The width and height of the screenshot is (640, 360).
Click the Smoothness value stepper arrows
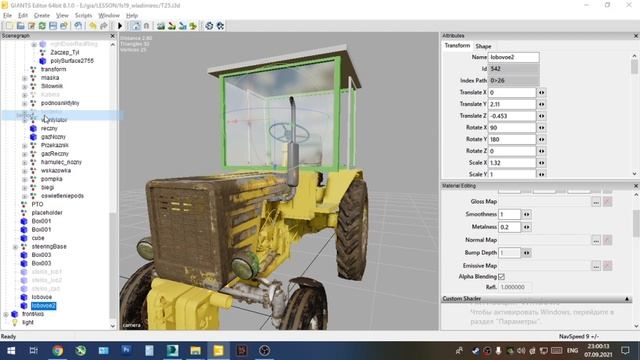527,214
